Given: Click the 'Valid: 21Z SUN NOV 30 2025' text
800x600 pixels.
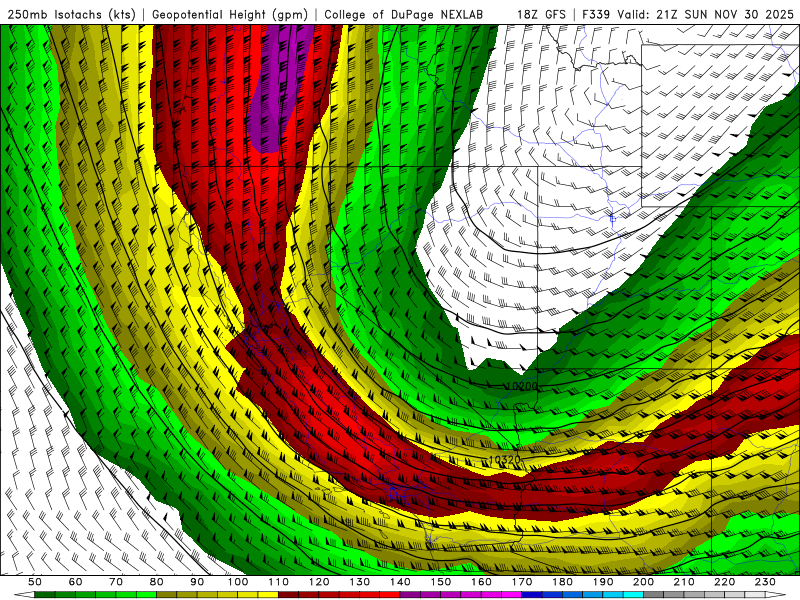Looking at the screenshot, I should [706, 15].
